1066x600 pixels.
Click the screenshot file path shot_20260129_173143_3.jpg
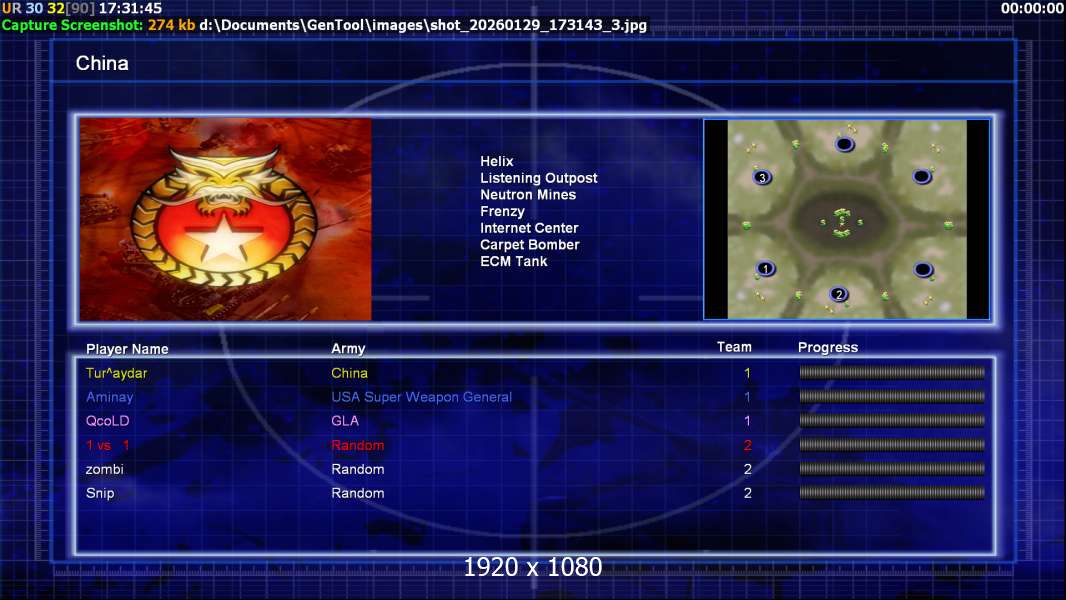(x=423, y=25)
